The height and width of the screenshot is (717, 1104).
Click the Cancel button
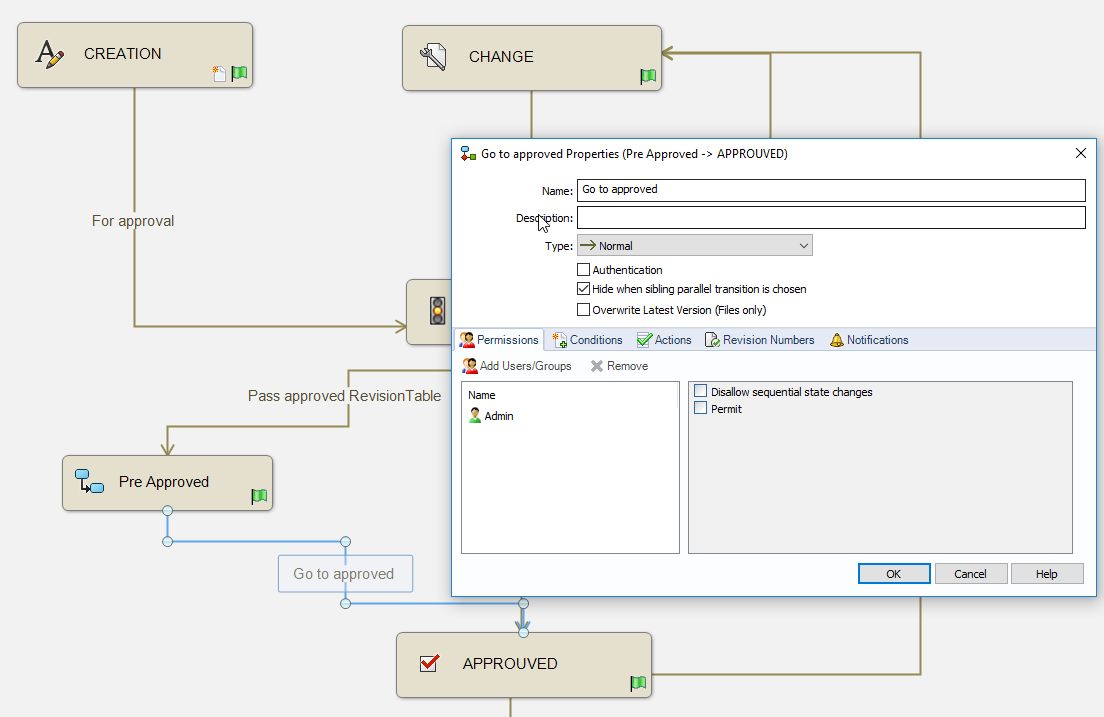pos(970,574)
